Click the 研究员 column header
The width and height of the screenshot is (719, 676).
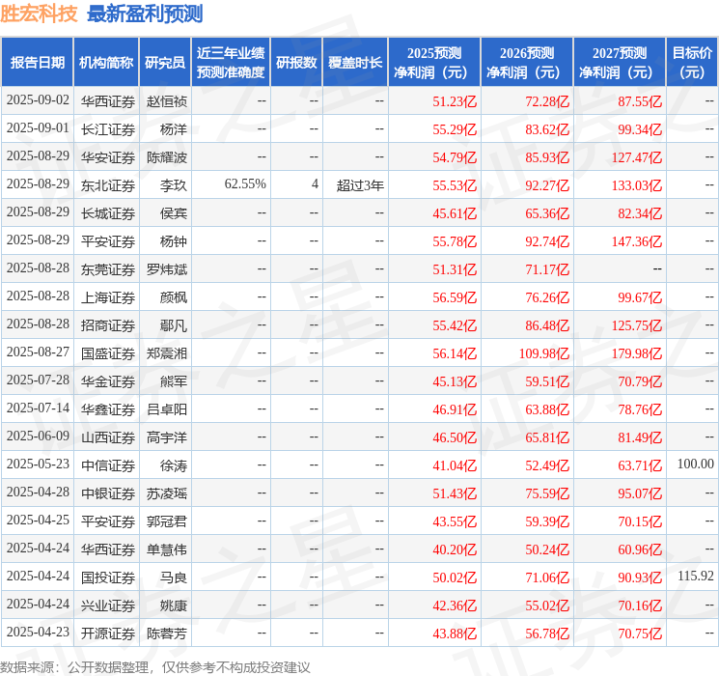[x=165, y=62]
